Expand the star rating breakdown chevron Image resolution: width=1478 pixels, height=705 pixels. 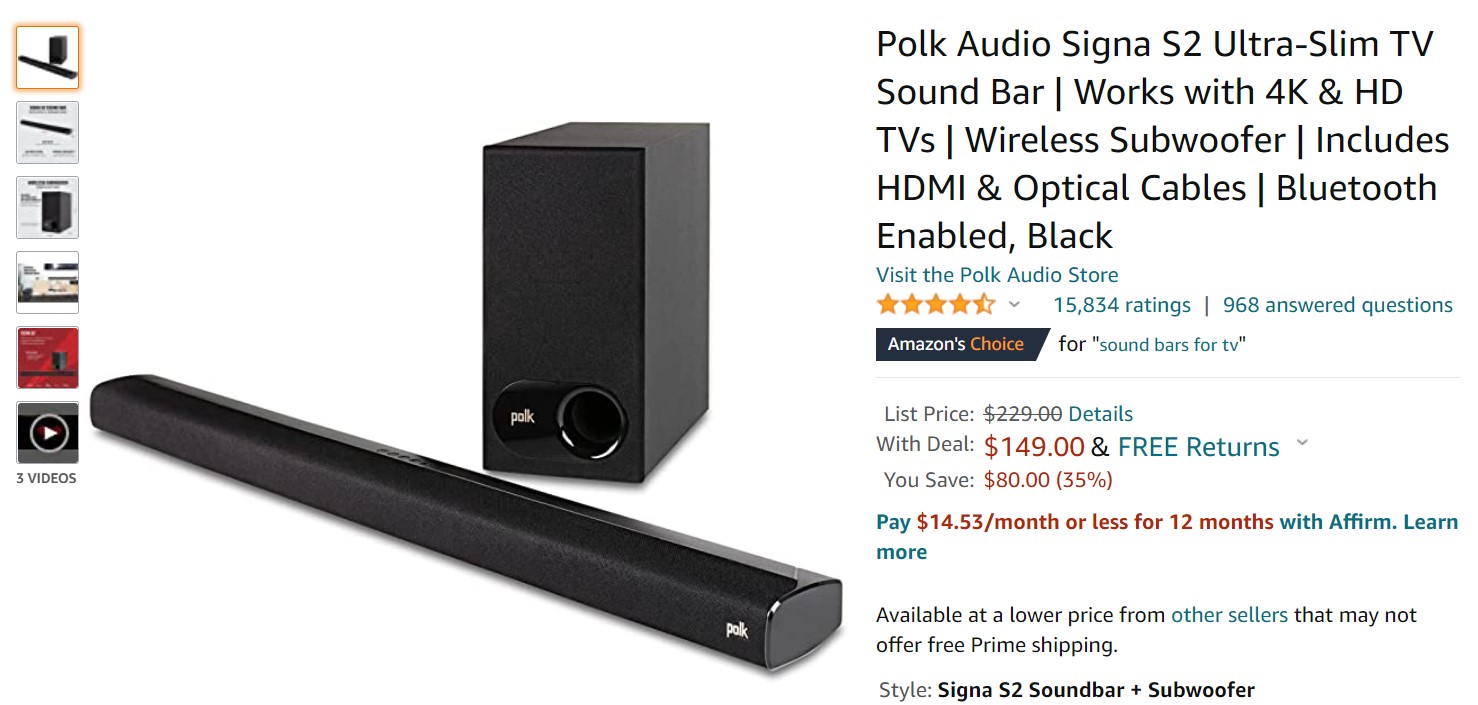(1014, 304)
